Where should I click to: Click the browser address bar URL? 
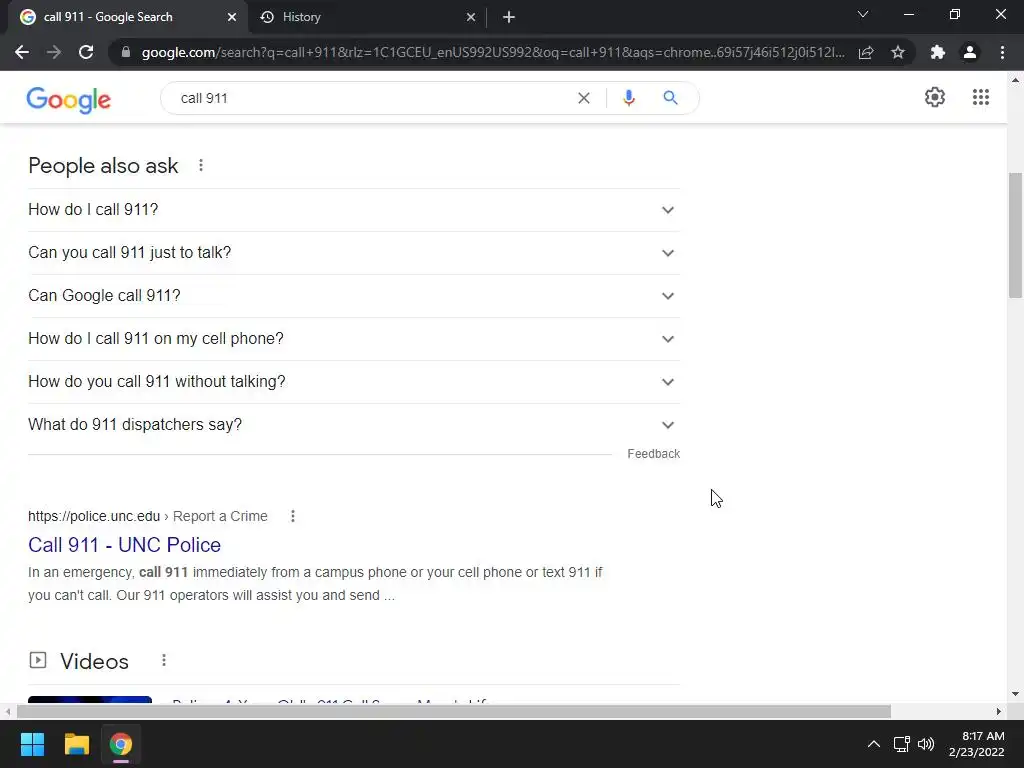[493, 52]
